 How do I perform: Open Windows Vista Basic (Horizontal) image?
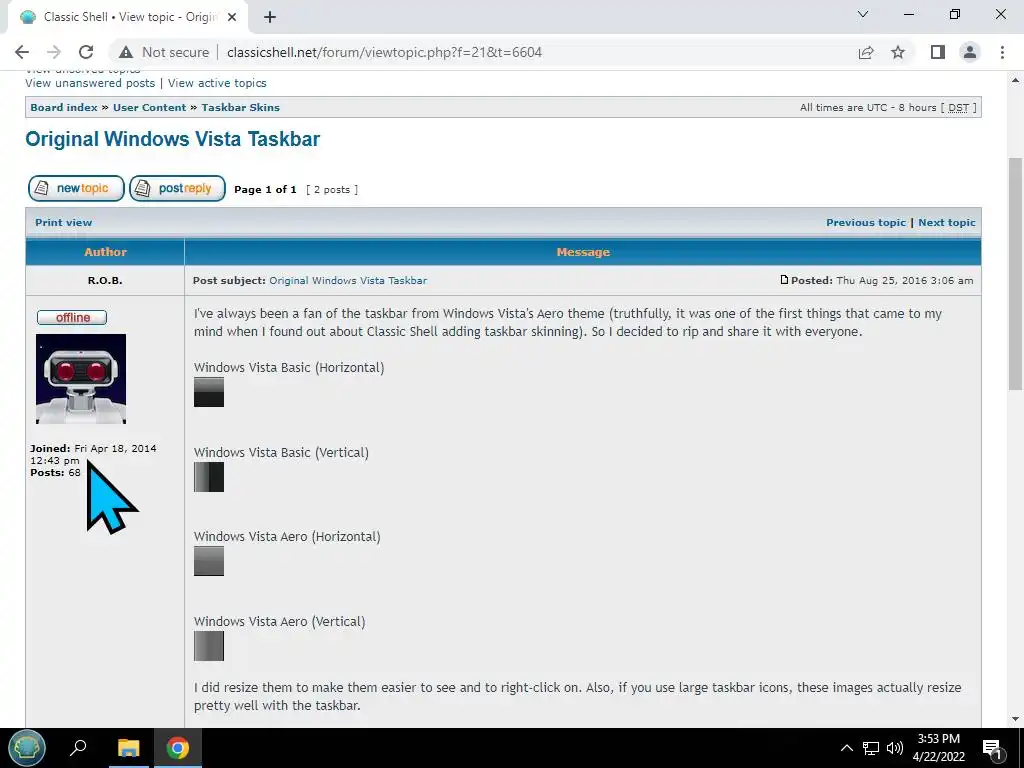click(x=209, y=392)
